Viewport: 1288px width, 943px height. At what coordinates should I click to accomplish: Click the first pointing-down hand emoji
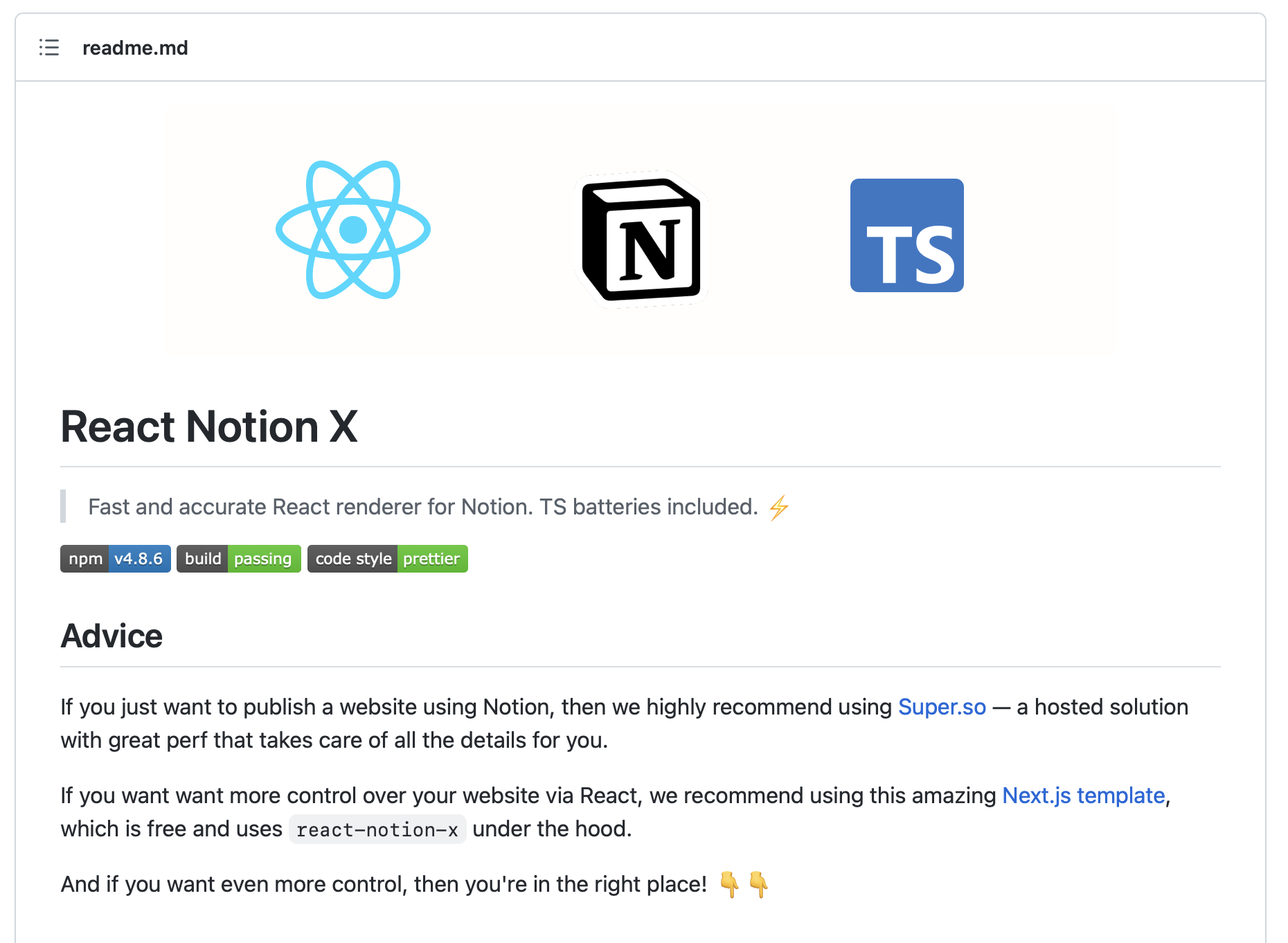[729, 884]
